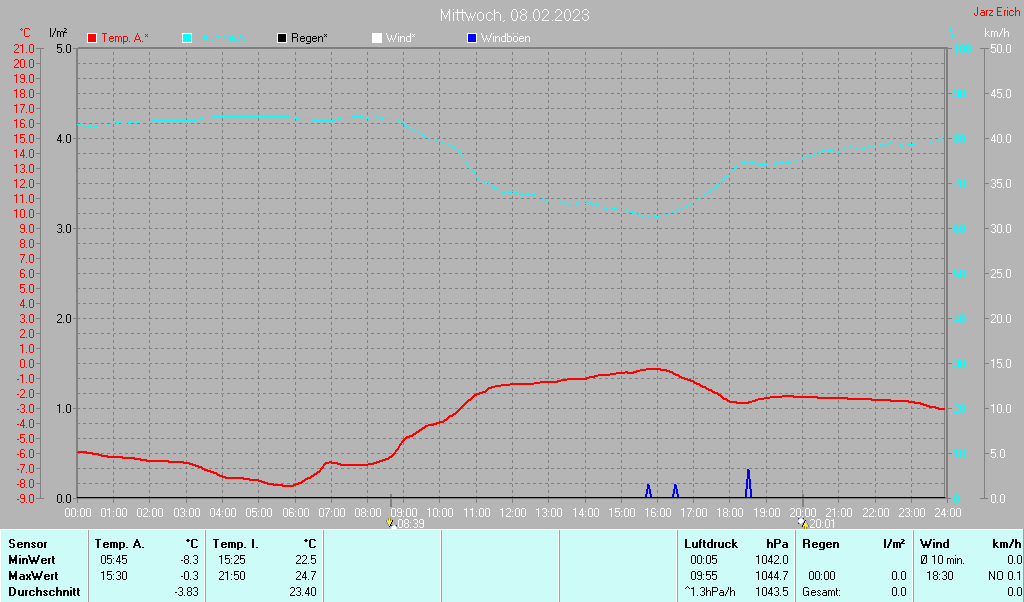This screenshot has width=1024, height=602.
Task: Click the white Wind legend square
Action: [376, 38]
